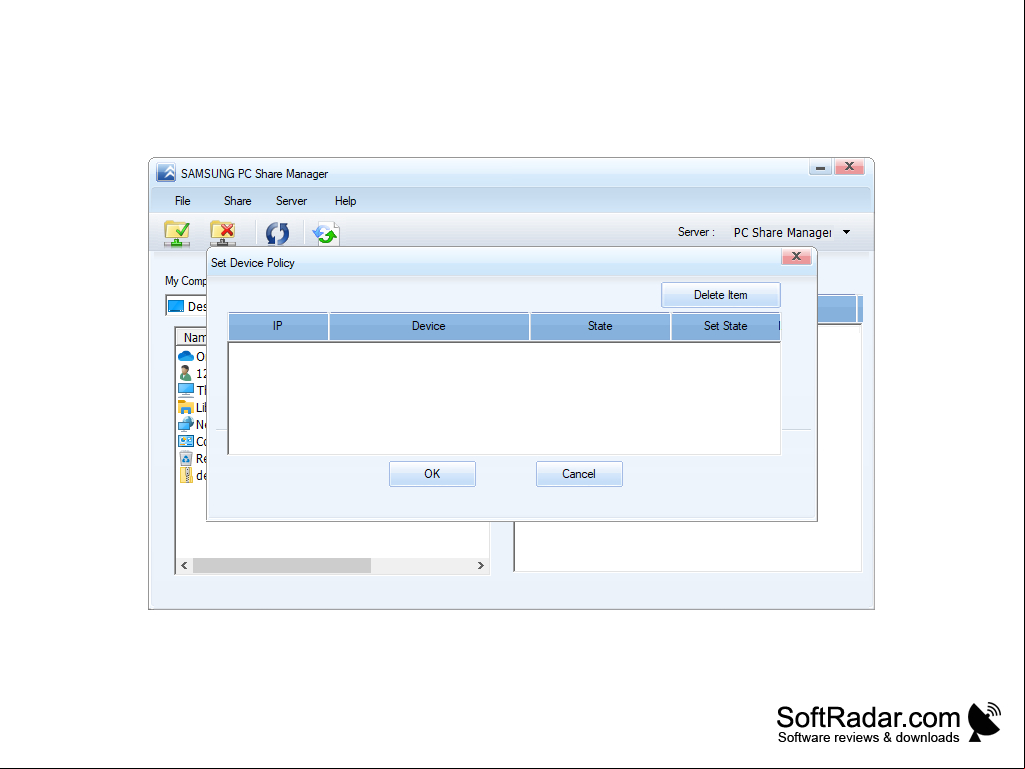Click the left scroll arrow in file list

(x=184, y=565)
